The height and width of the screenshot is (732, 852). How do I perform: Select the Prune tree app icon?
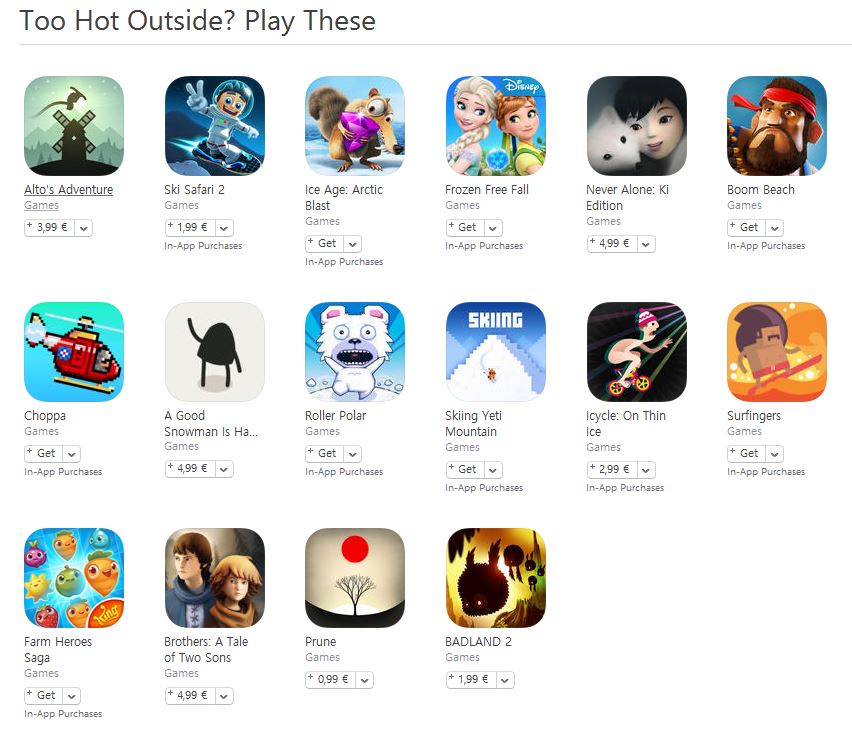[x=355, y=578]
